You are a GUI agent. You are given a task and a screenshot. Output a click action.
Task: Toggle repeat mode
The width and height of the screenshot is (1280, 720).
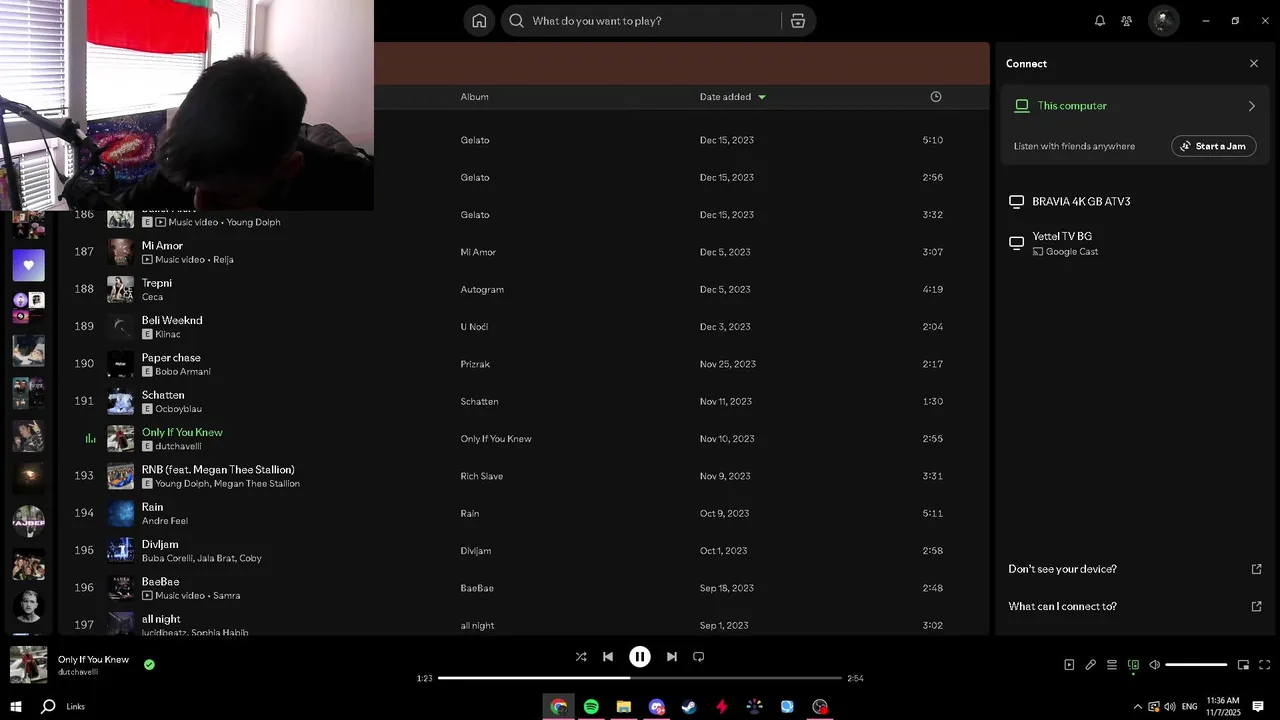pos(699,657)
